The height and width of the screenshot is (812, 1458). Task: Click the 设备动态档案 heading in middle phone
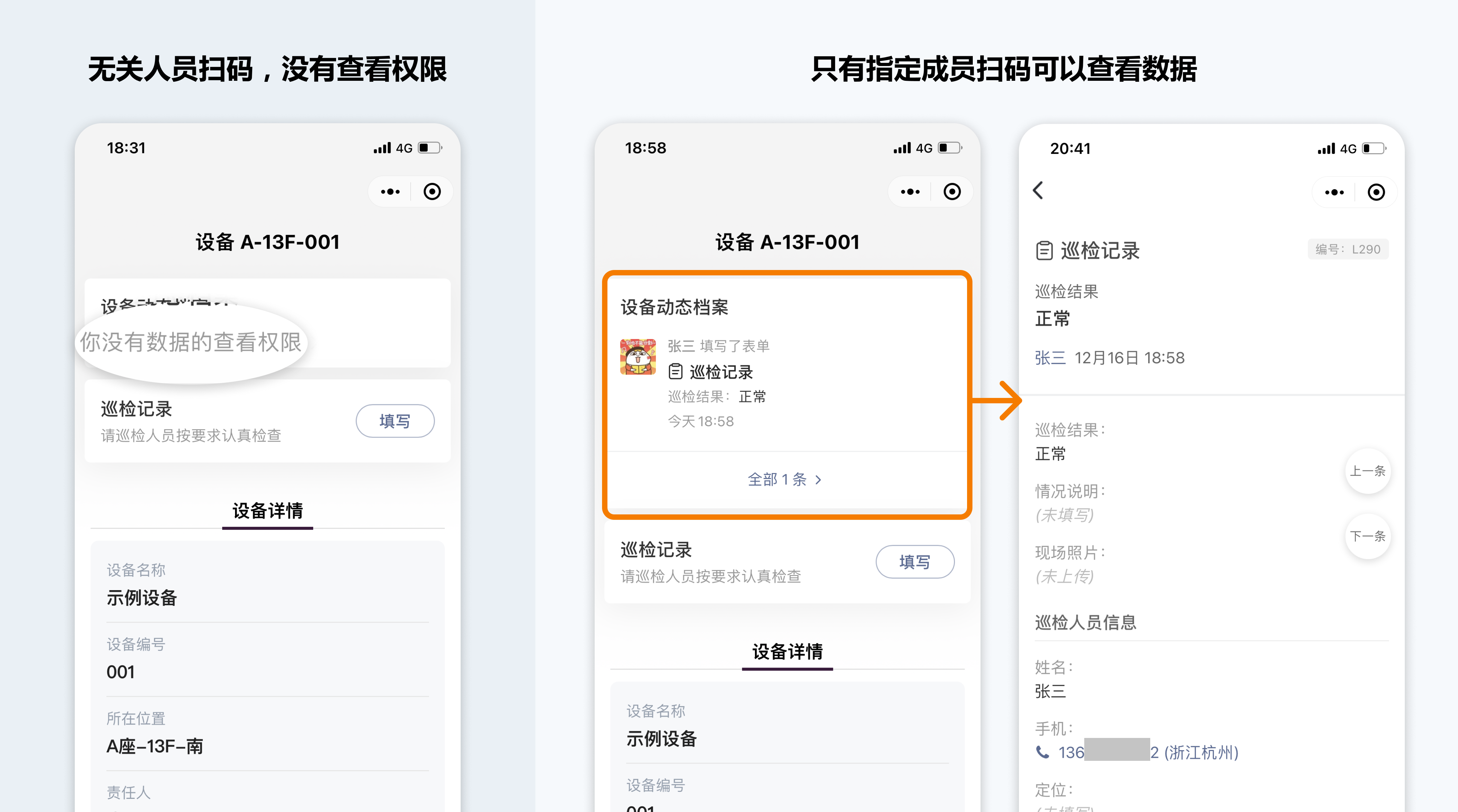pos(675,307)
